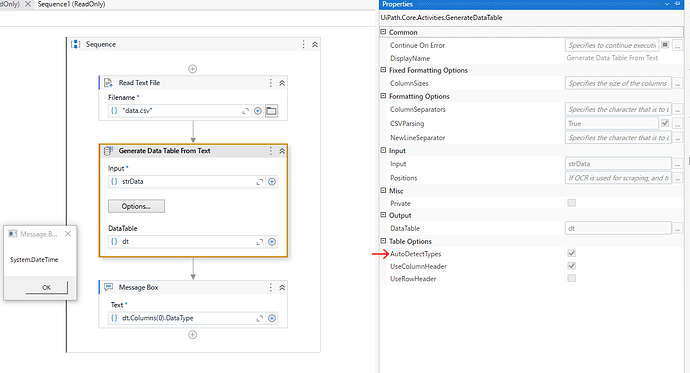The height and width of the screenshot is (373, 690).
Task: Click plus button beside Filename field
Action: point(258,111)
